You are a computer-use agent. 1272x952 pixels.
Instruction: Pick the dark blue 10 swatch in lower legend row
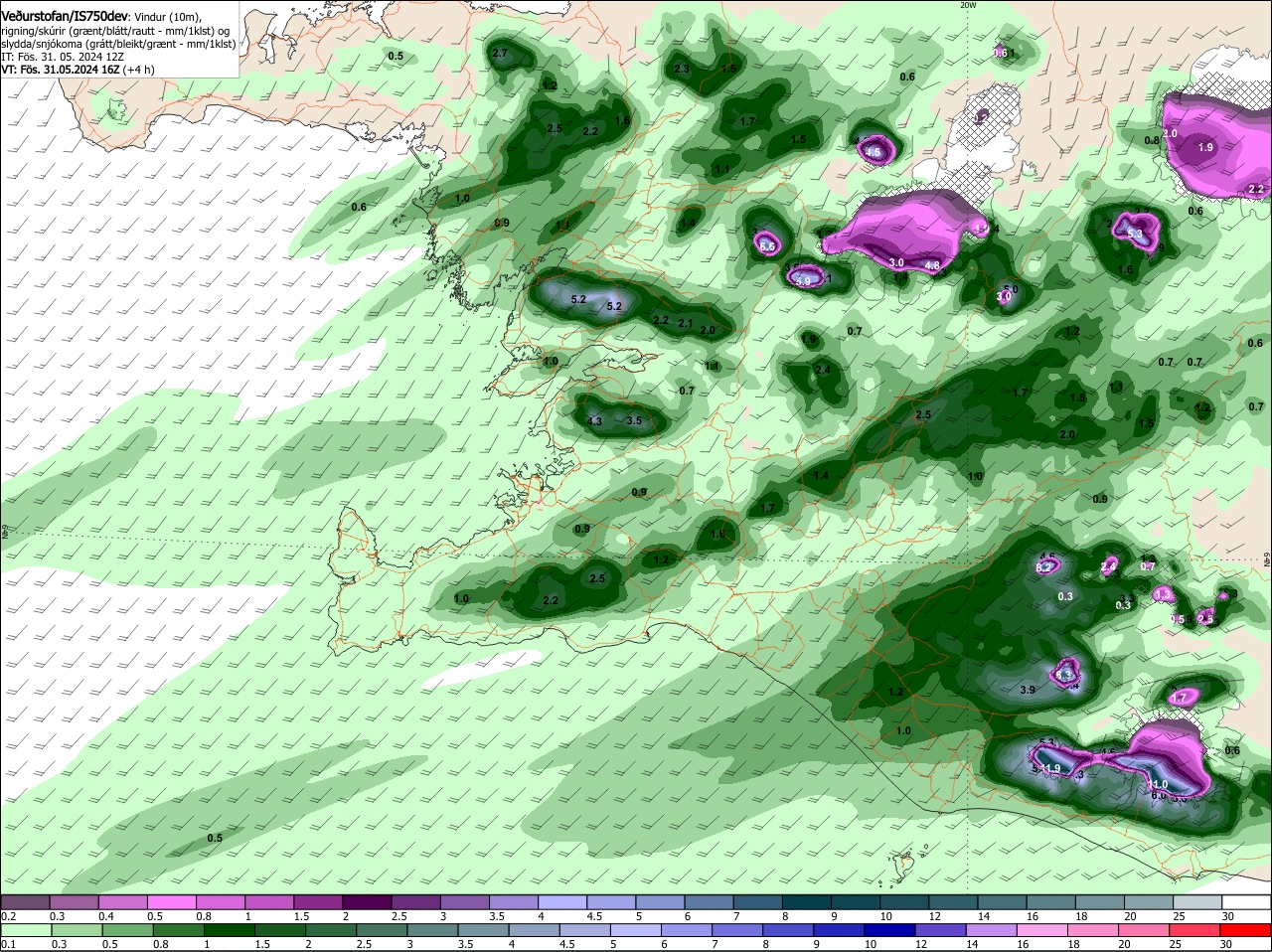[889, 930]
